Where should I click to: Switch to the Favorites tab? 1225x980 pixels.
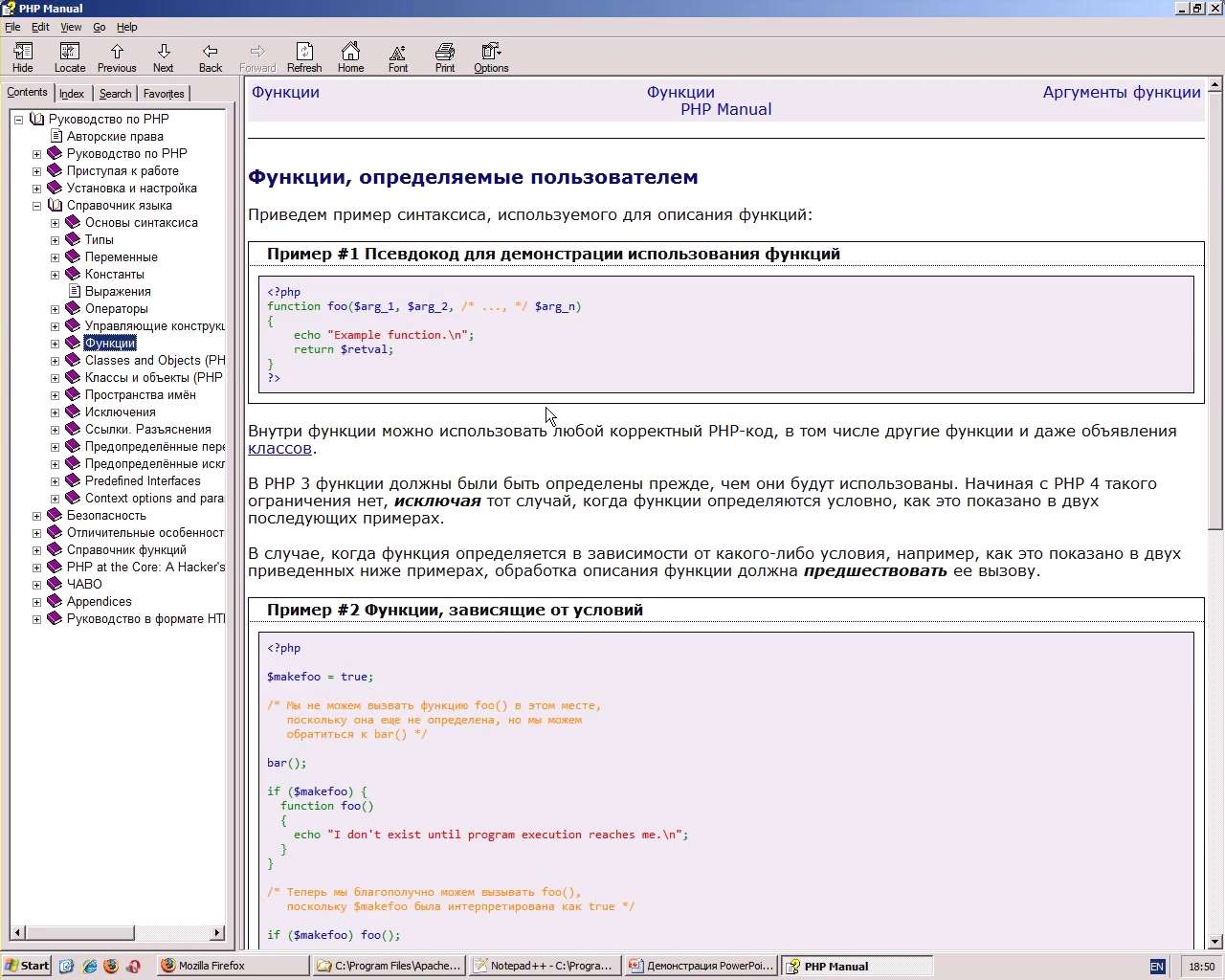point(164,94)
